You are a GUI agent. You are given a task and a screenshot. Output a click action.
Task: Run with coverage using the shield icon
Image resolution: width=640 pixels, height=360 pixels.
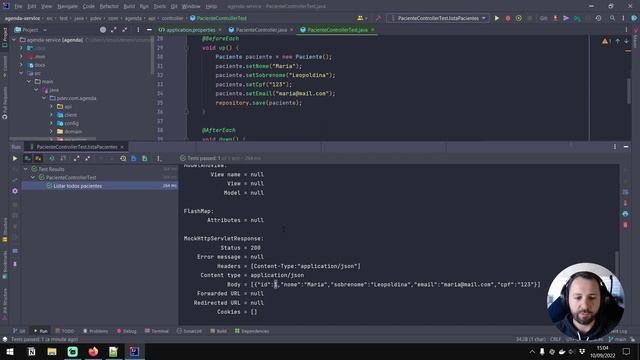pyautogui.click(x=519, y=18)
